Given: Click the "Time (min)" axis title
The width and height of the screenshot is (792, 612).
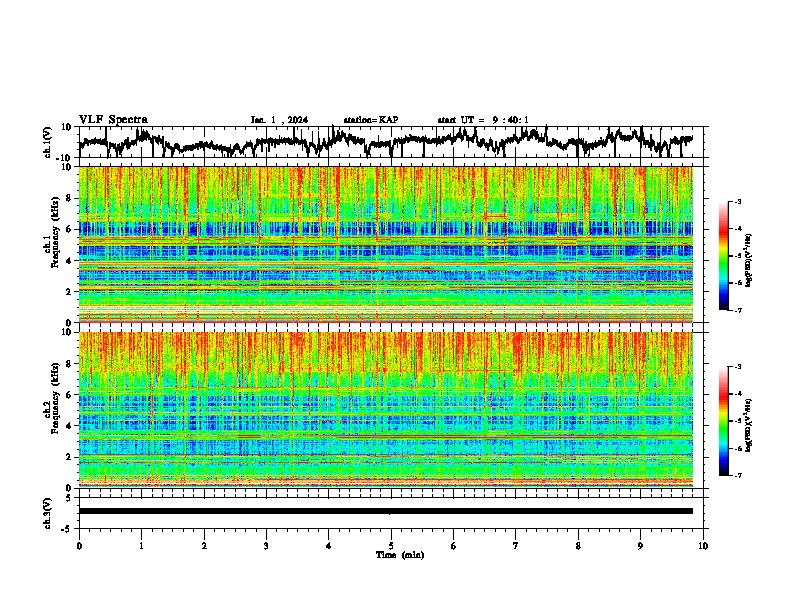Looking at the screenshot, I should click(x=400, y=555).
